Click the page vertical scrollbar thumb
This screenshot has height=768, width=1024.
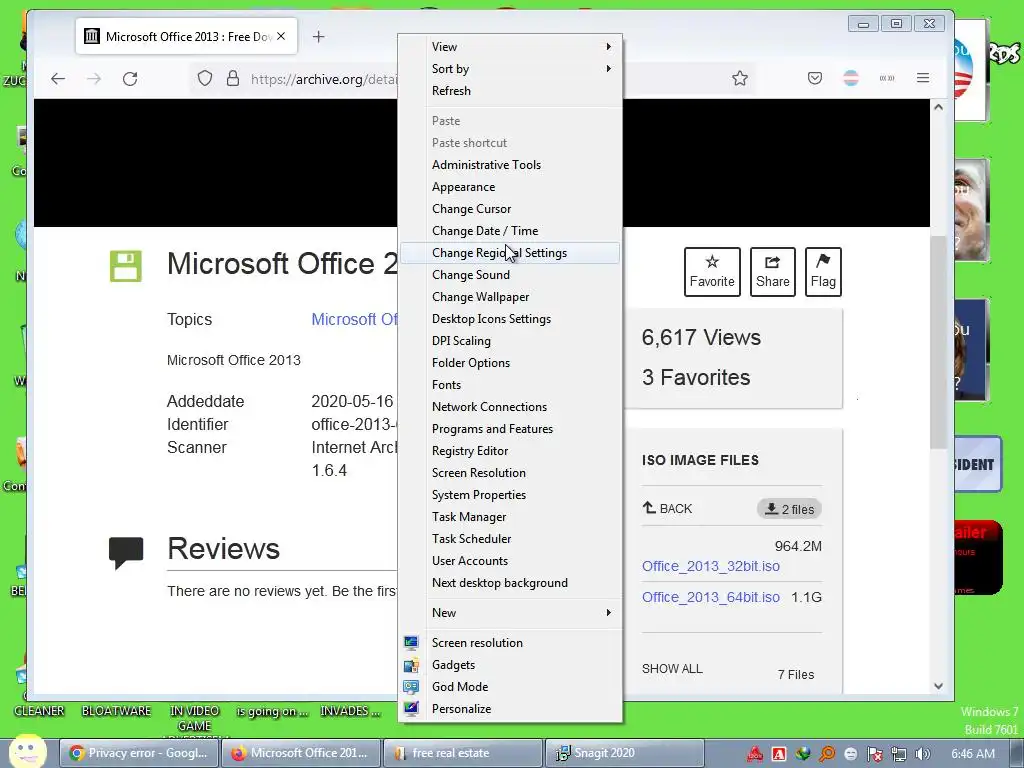point(938,342)
